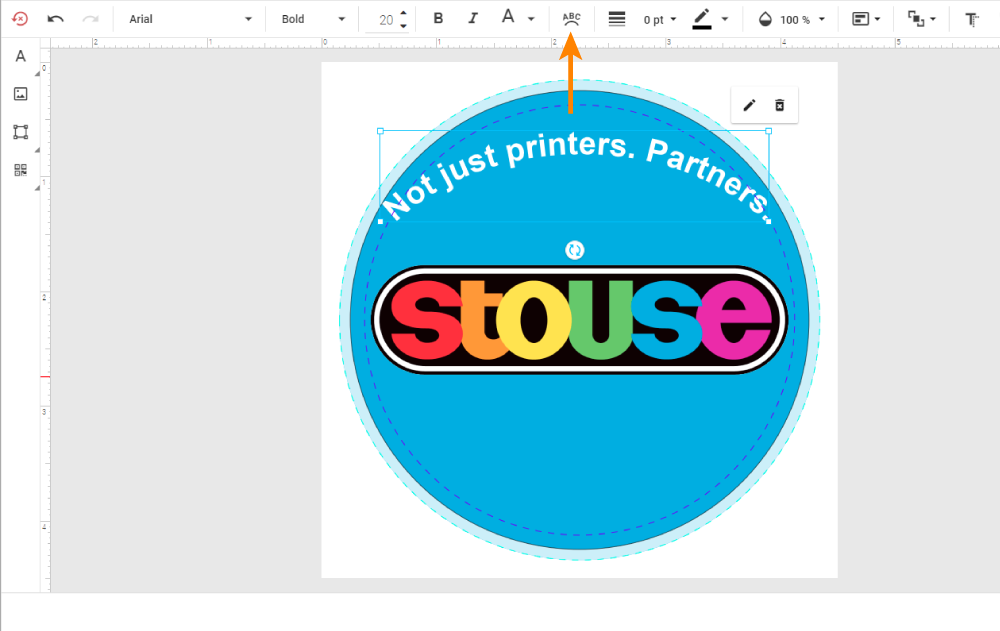Click the text formatting T icon
1000x631 pixels.
coord(972,20)
